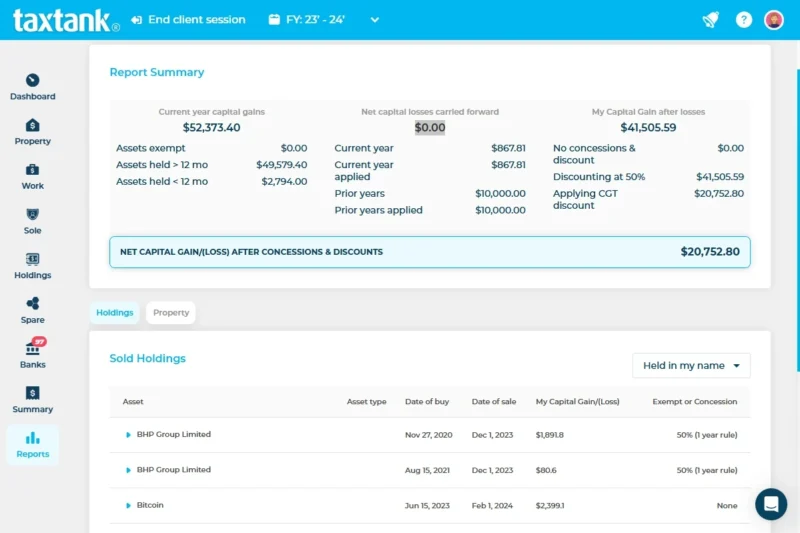Open the help question mark icon
This screenshot has height=533, width=800.
743,20
